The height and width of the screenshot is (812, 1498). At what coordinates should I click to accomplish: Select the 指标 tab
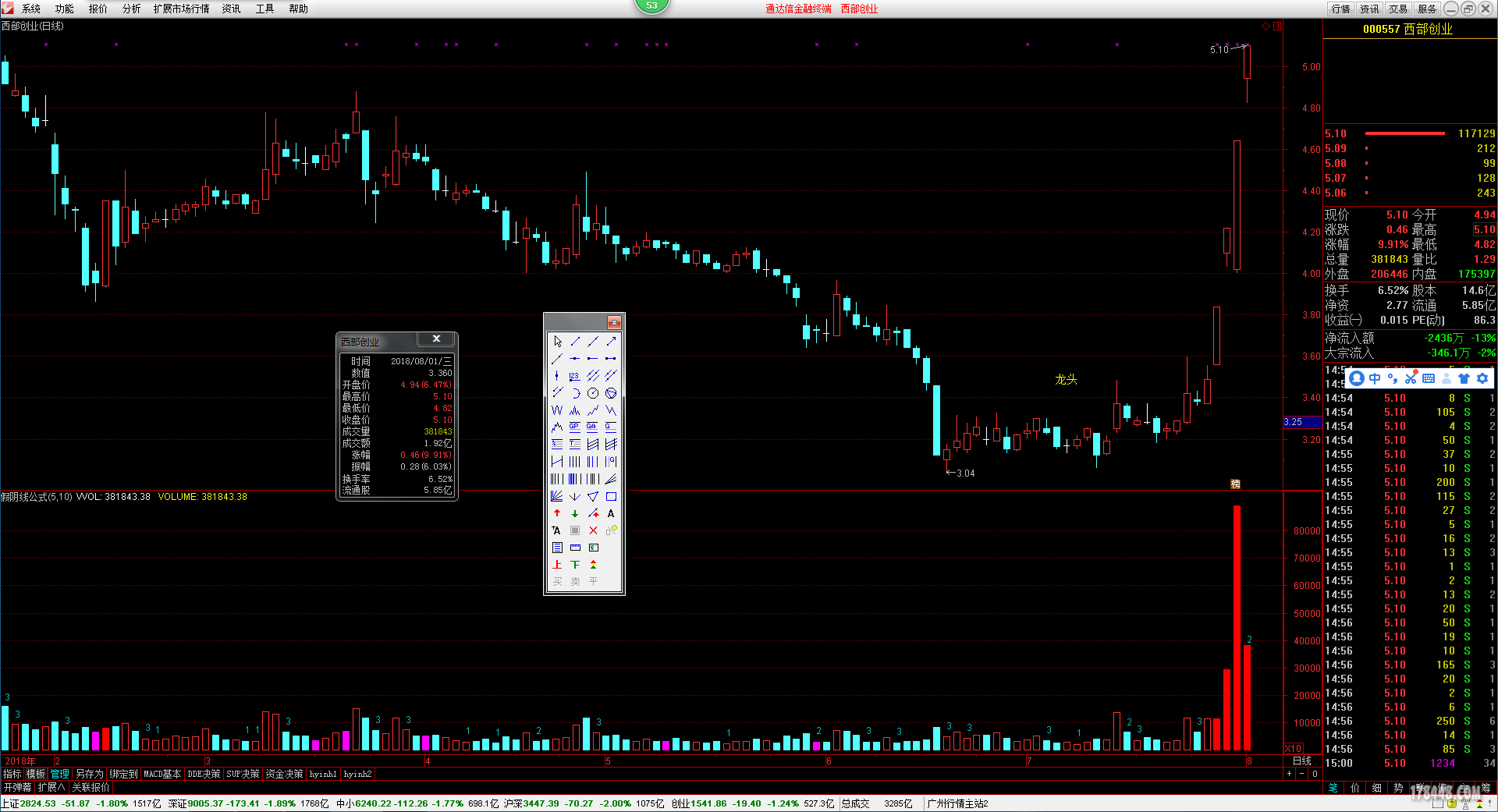pyautogui.click(x=12, y=774)
